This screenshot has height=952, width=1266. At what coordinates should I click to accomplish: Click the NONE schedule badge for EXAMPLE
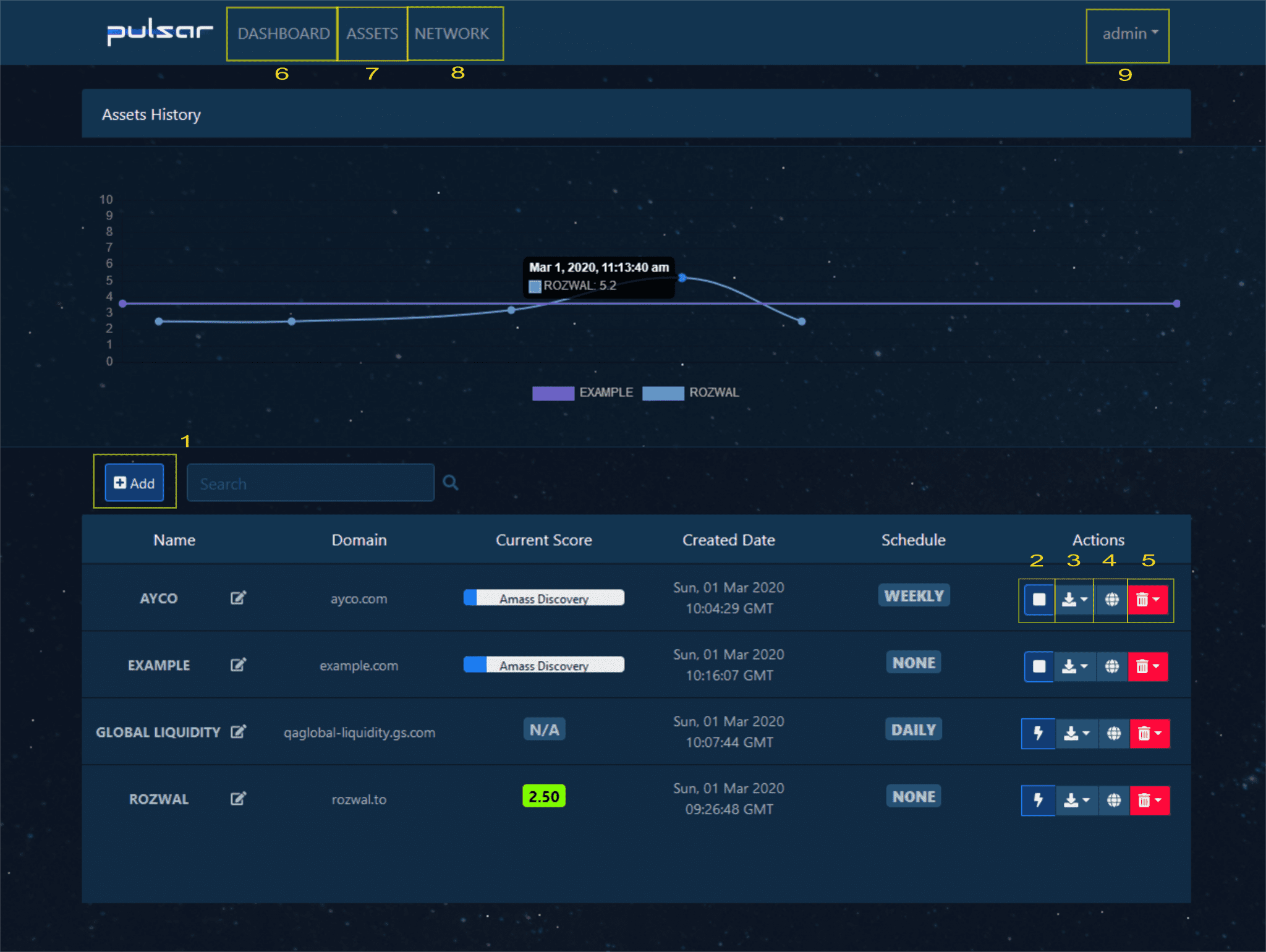[914, 663]
